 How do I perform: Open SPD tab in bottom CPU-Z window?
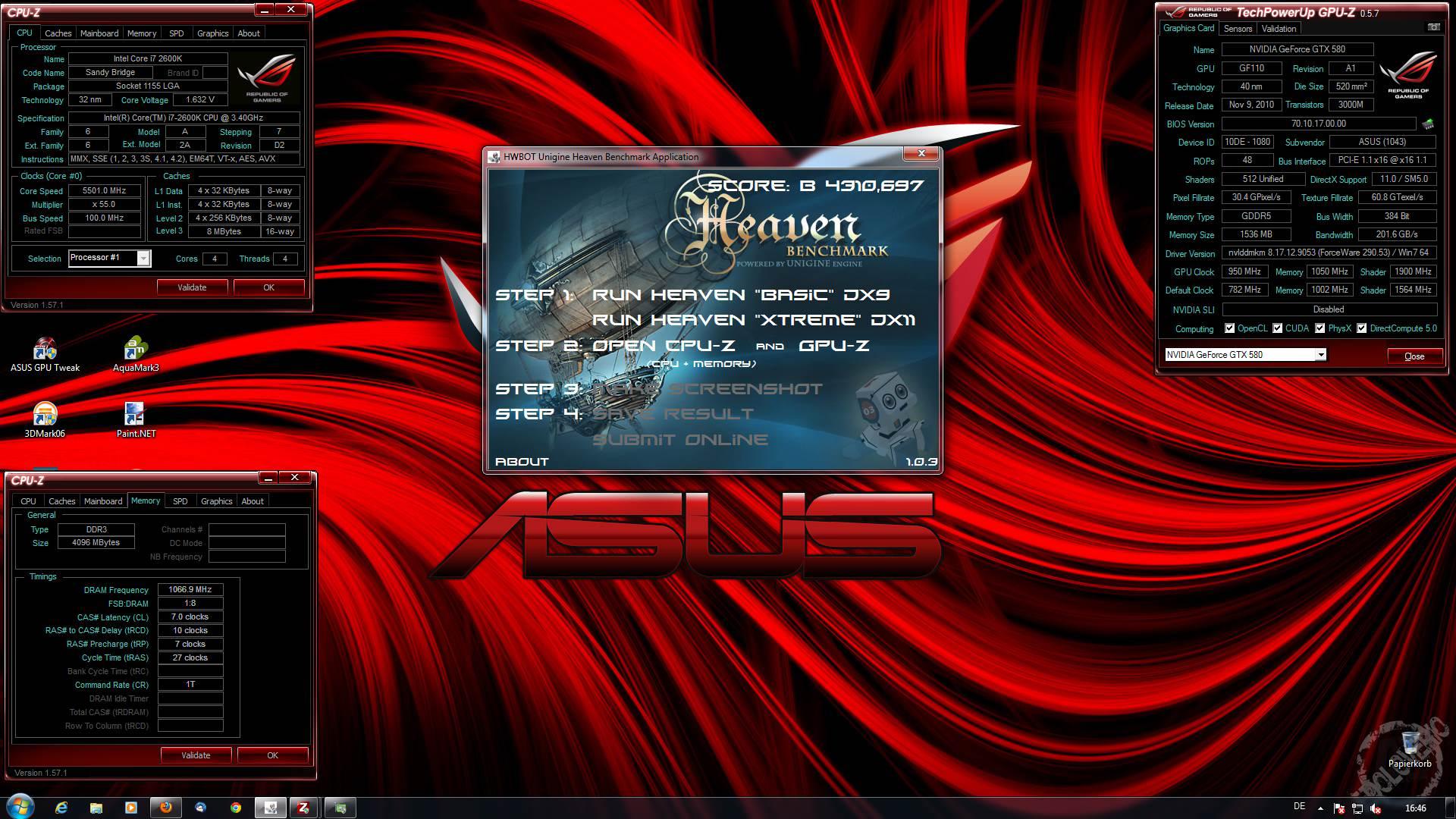pyautogui.click(x=180, y=501)
